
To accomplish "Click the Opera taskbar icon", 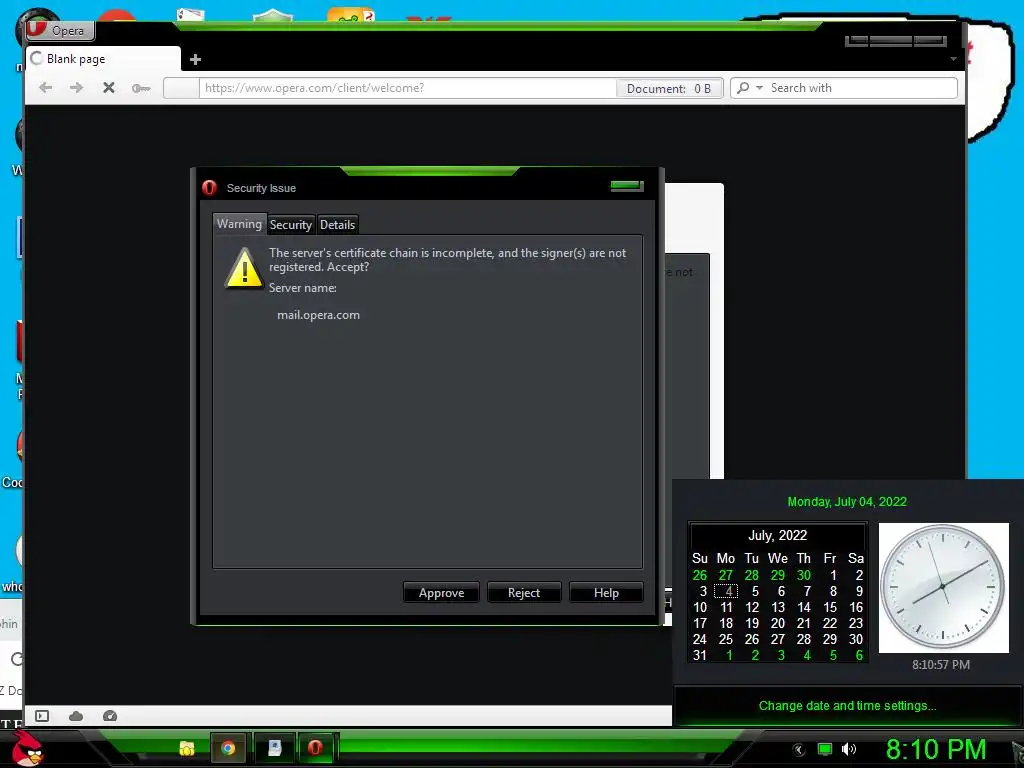I will 316,748.
